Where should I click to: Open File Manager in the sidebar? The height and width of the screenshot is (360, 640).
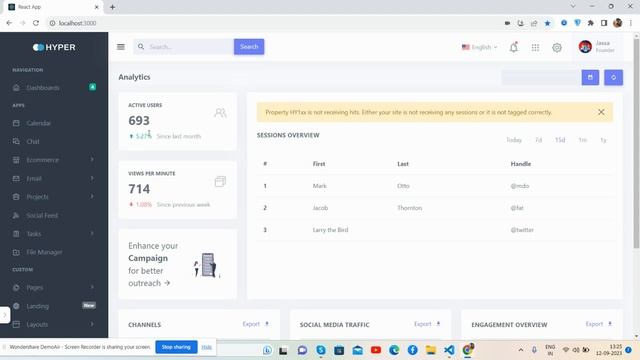coord(54,252)
